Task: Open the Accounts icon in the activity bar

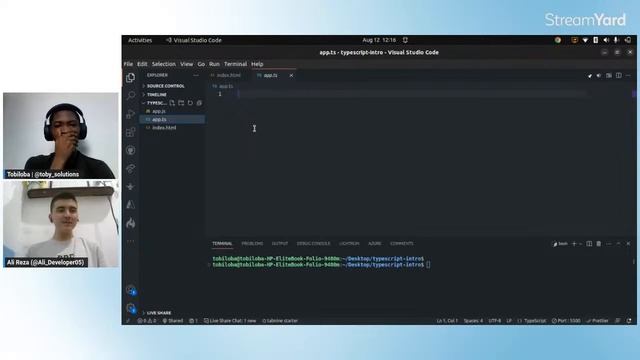Action: [131, 290]
